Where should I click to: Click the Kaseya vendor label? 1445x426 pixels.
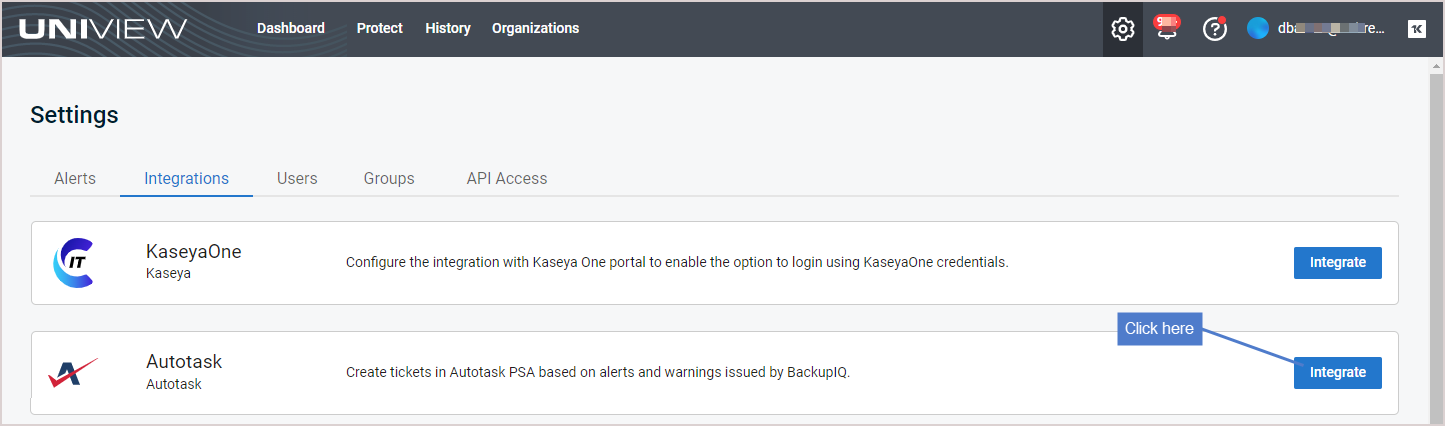[168, 273]
